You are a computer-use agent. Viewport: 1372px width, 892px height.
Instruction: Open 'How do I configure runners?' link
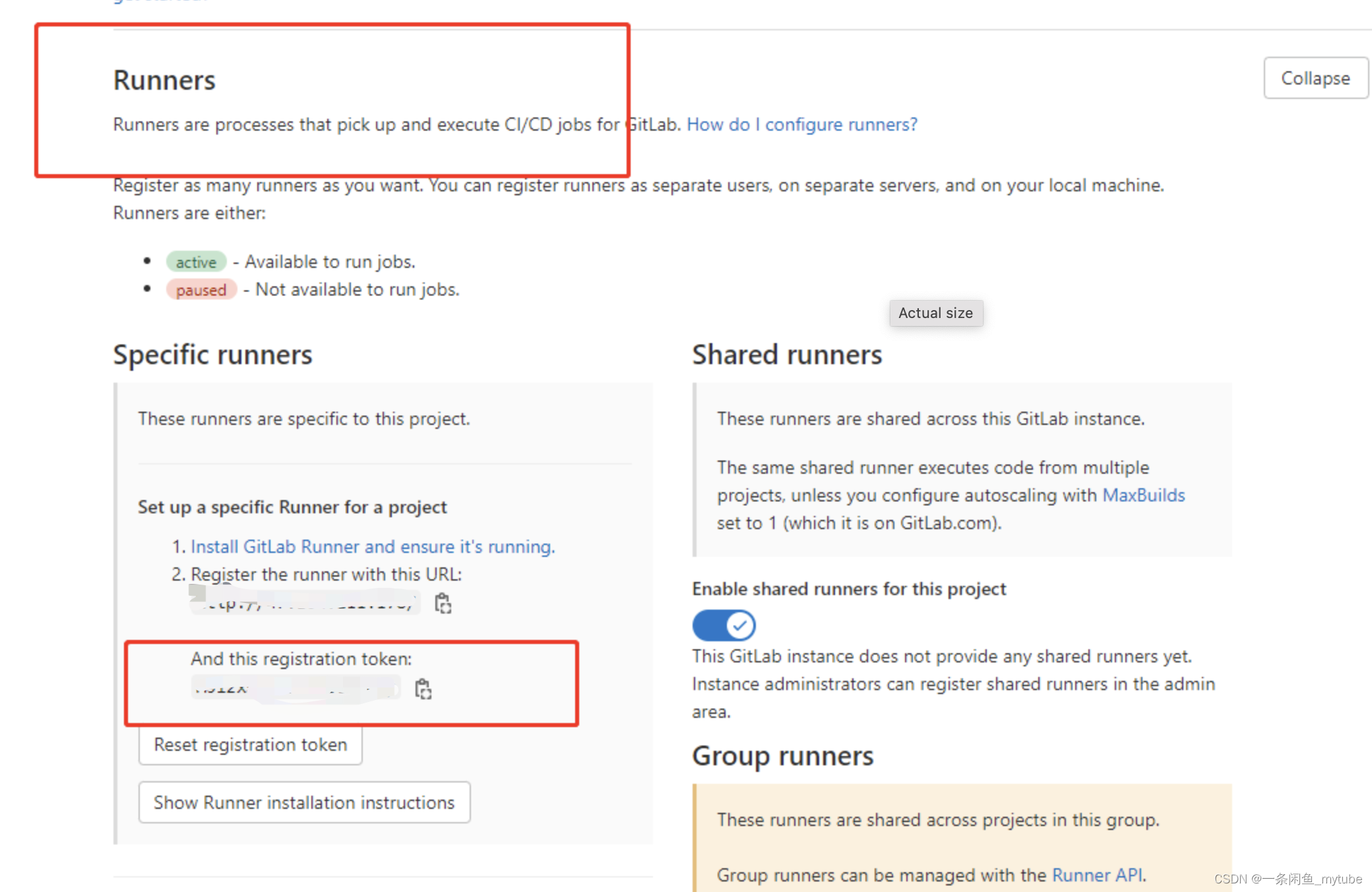pos(801,124)
